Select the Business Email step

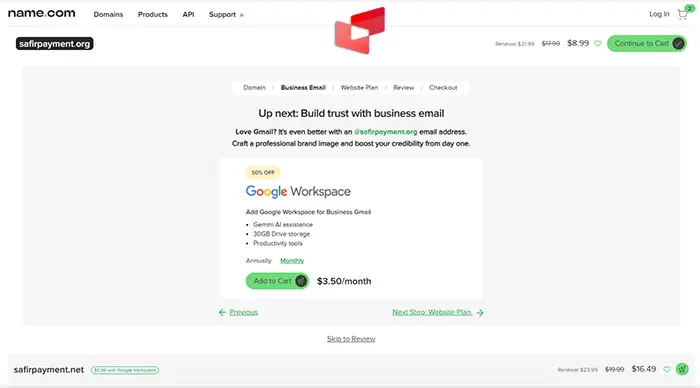tap(303, 88)
